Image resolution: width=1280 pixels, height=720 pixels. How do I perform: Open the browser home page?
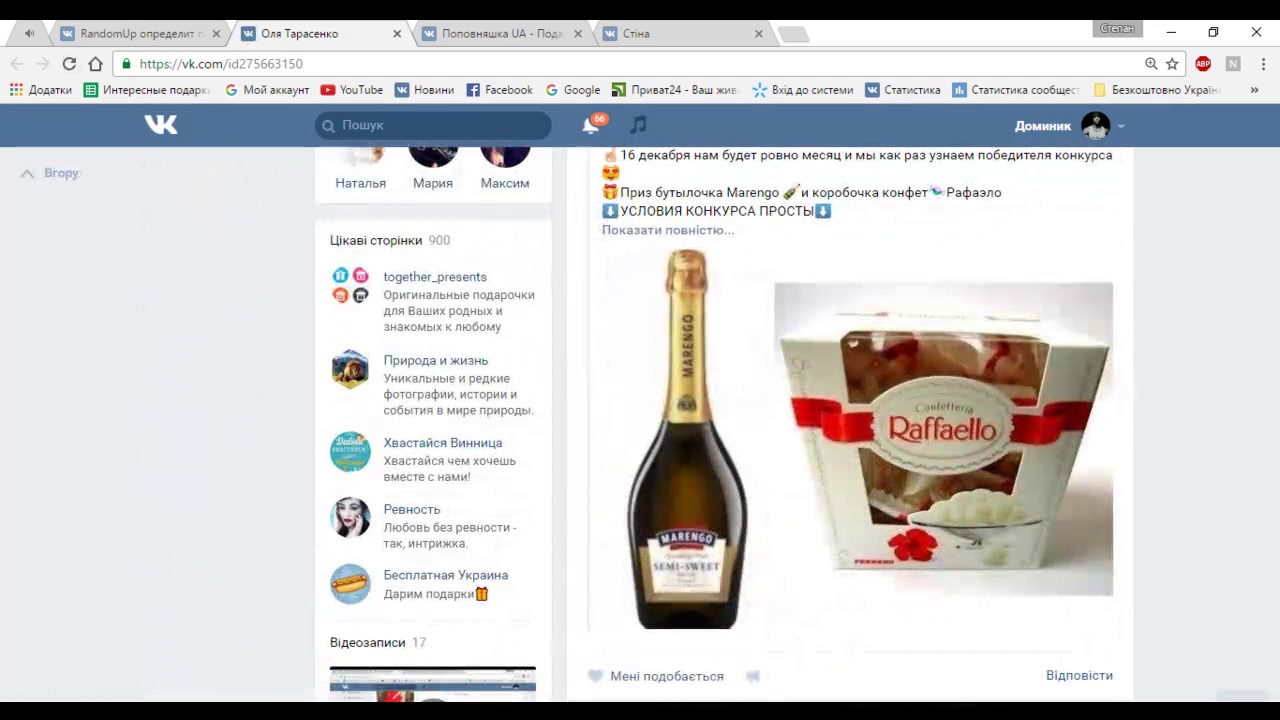click(95, 64)
